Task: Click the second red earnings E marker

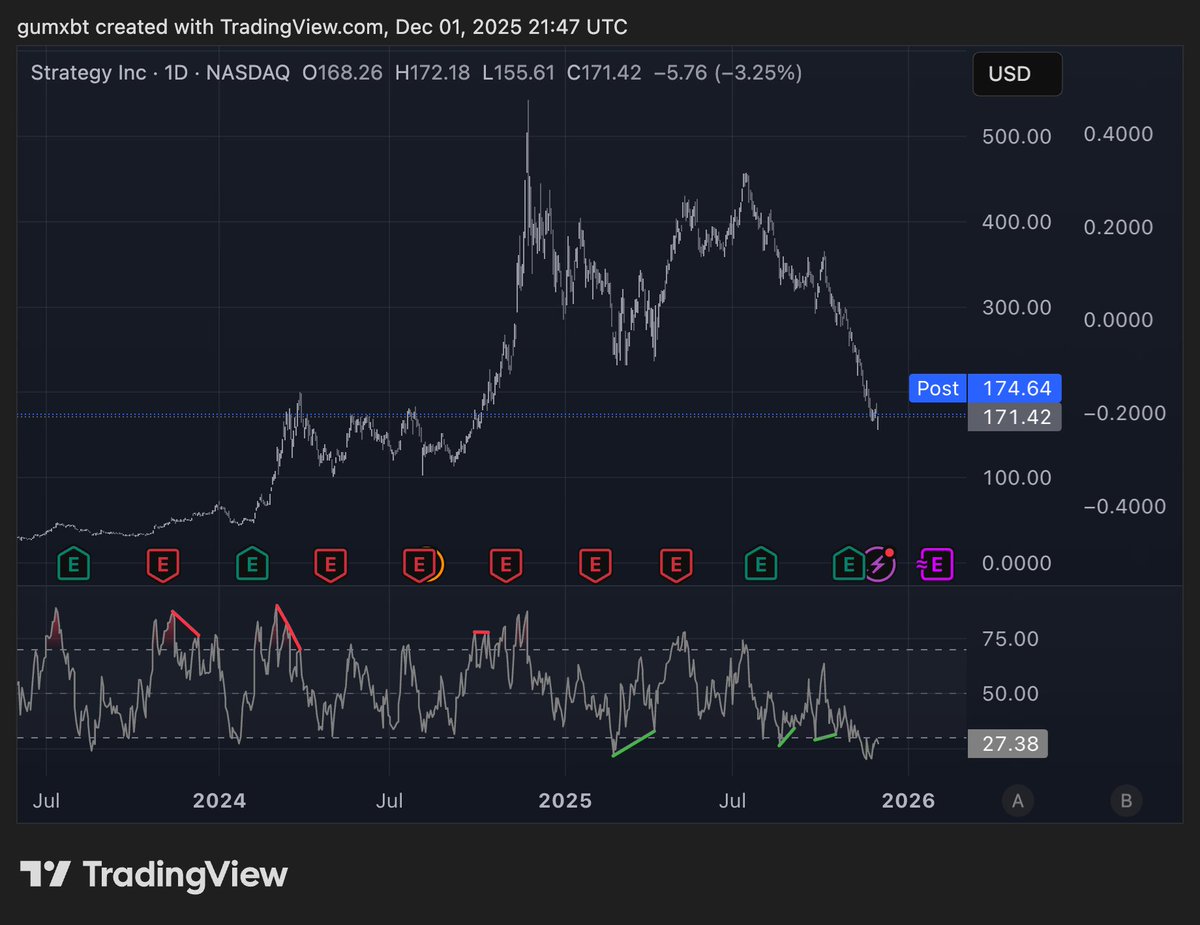Action: (330, 564)
